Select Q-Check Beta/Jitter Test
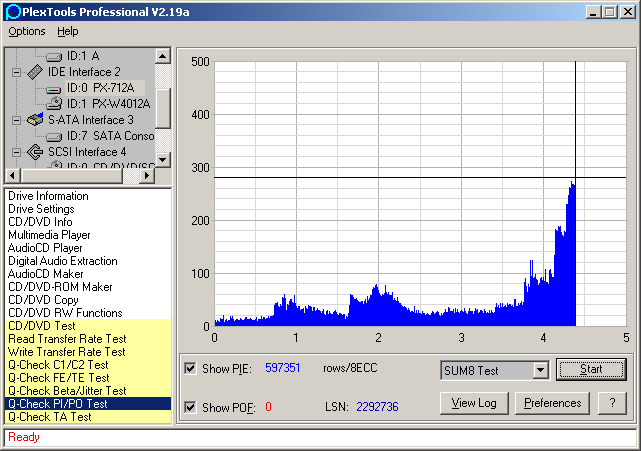Screen dimensions: 641x451 (x=87, y=391)
